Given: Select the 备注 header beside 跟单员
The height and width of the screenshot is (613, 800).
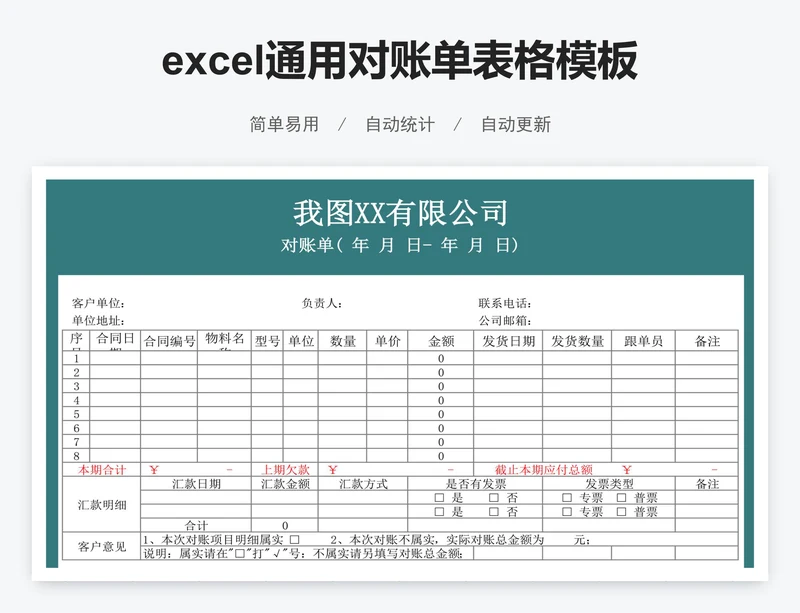Looking at the screenshot, I should pos(707,341).
